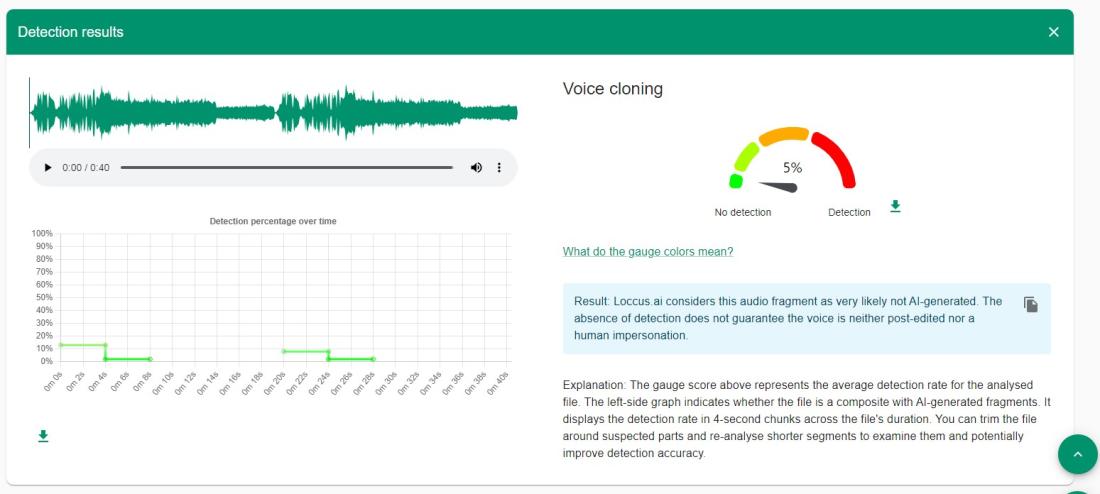Image resolution: width=1100 pixels, height=494 pixels.
Task: Click the scroll-to-top chevron button
Action: coord(1077,455)
